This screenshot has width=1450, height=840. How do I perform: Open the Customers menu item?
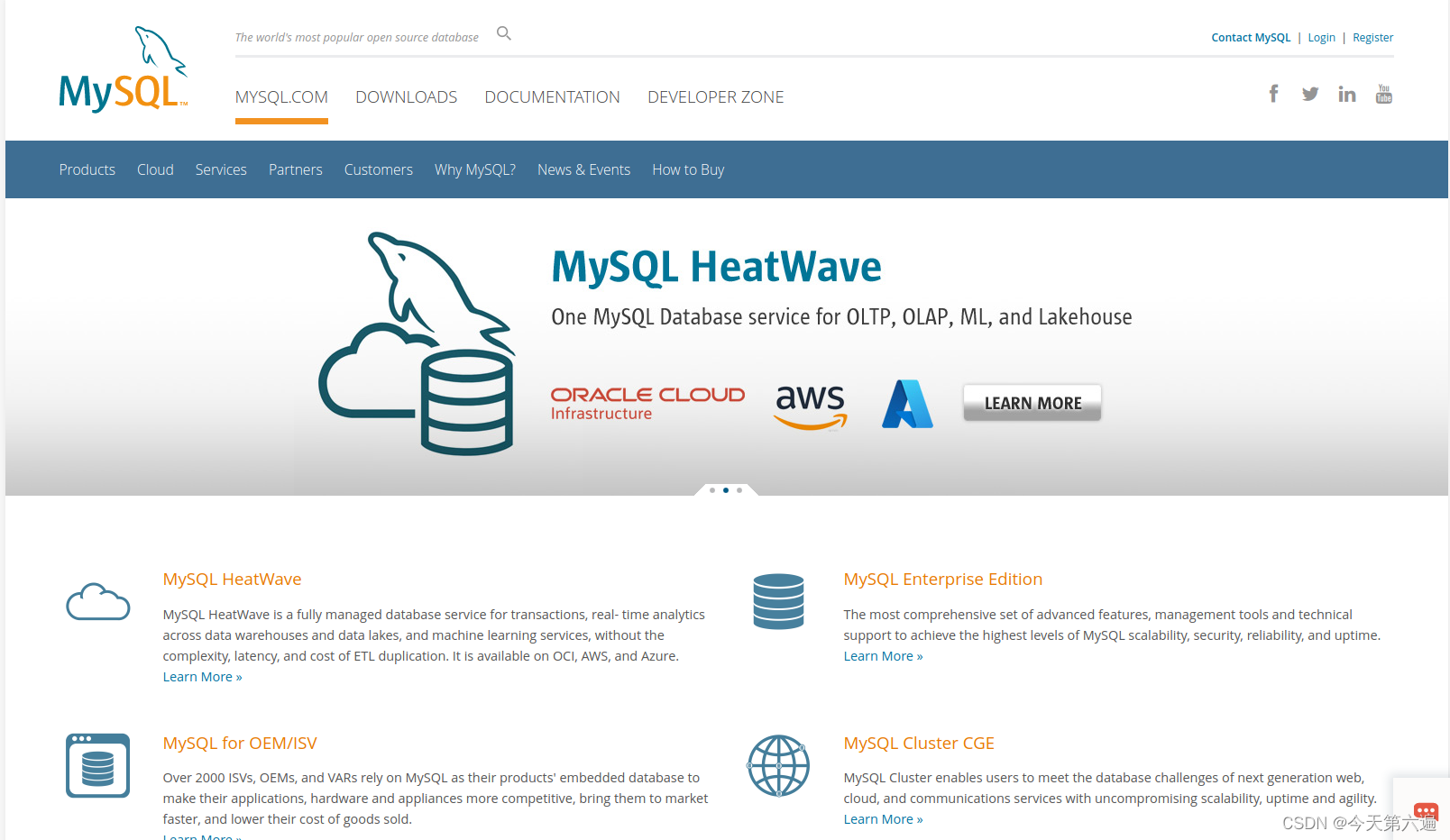pyautogui.click(x=379, y=169)
